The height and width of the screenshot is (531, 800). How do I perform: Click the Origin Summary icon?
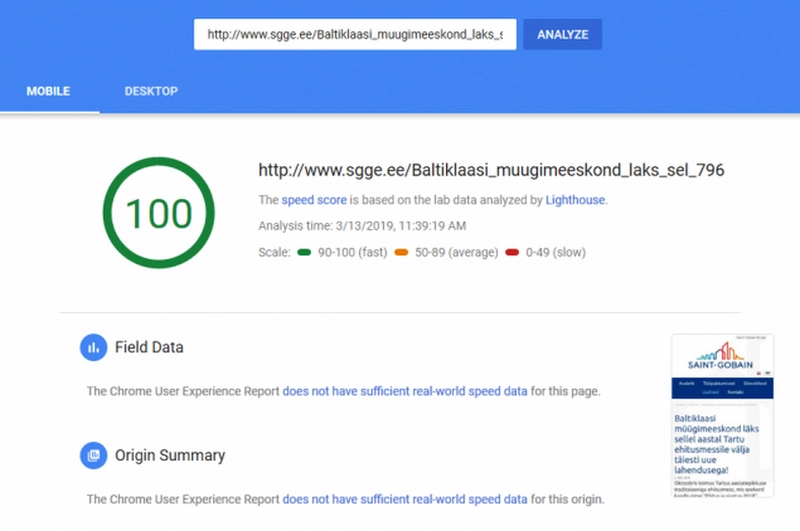coord(94,455)
